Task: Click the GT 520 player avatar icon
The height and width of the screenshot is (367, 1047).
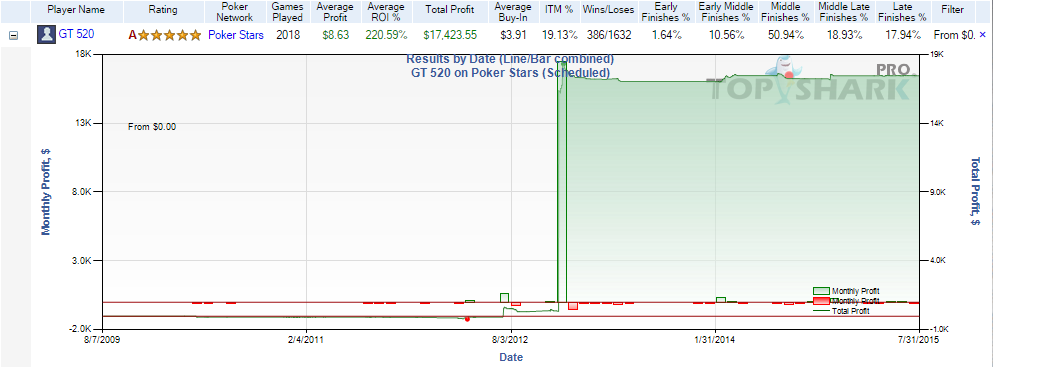Action: pos(47,35)
